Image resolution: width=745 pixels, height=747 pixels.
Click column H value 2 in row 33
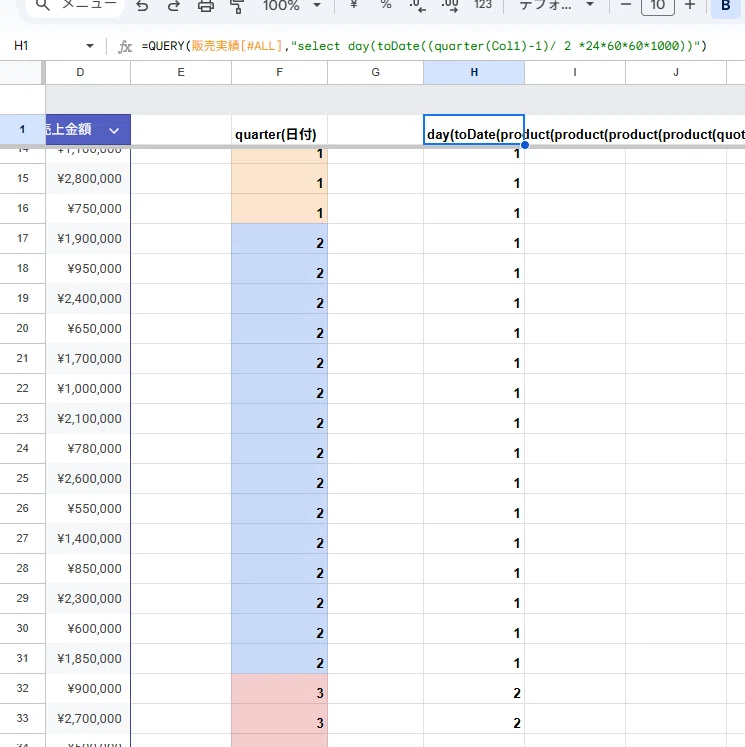tap(474, 719)
